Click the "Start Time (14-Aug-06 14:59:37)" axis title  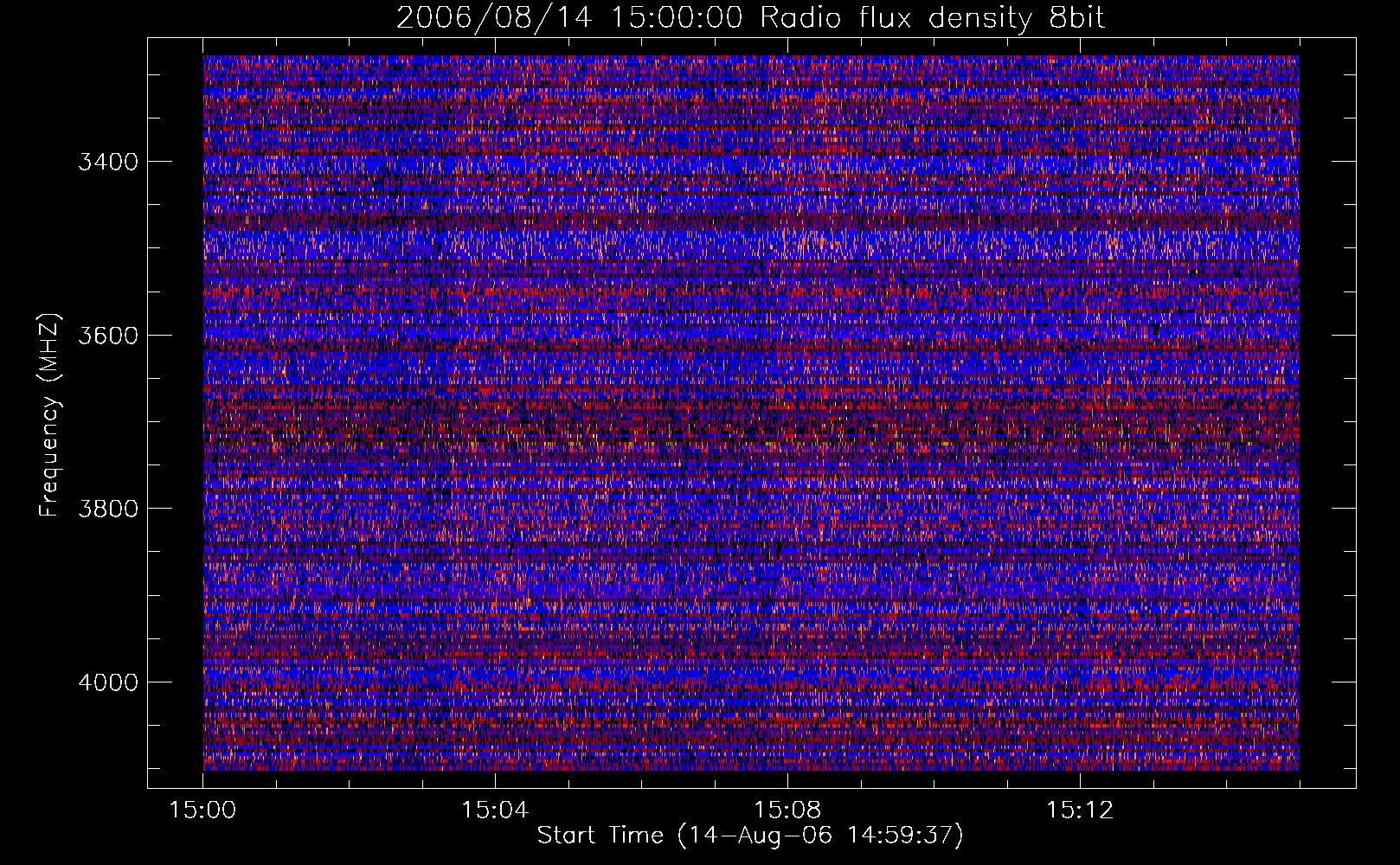(x=750, y=836)
